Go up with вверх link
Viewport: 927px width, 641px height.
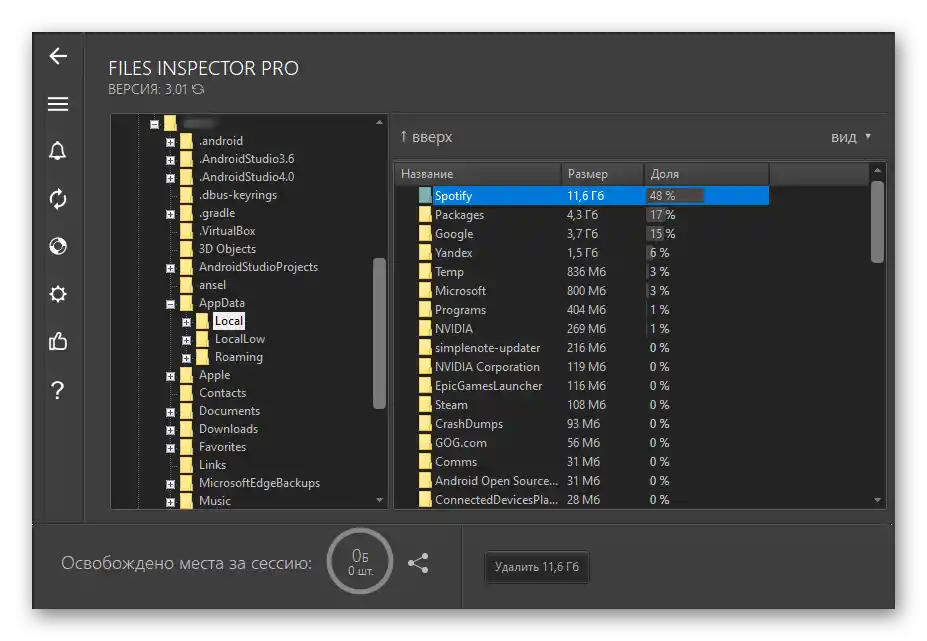click(x=426, y=137)
